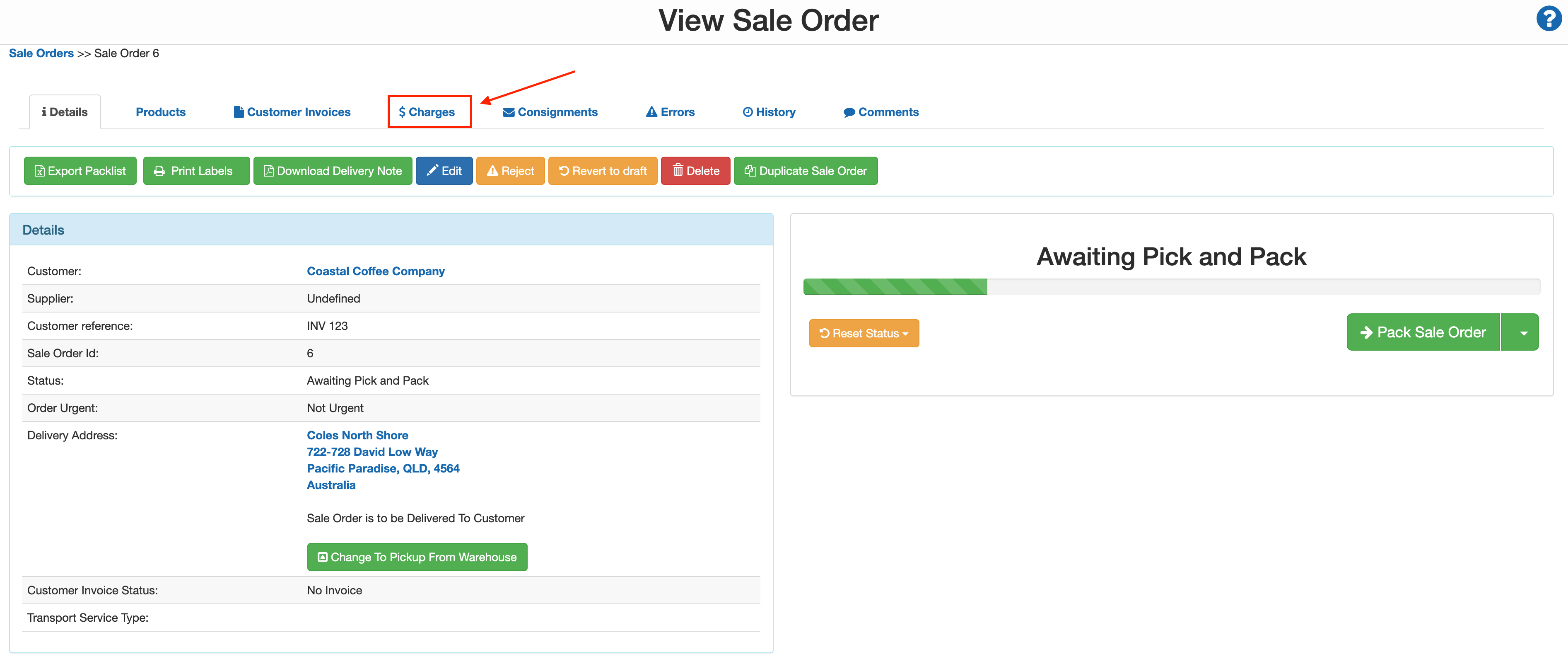1568x659 pixels.
Task: Click Change To Pickup From Warehouse
Action: [x=417, y=557]
